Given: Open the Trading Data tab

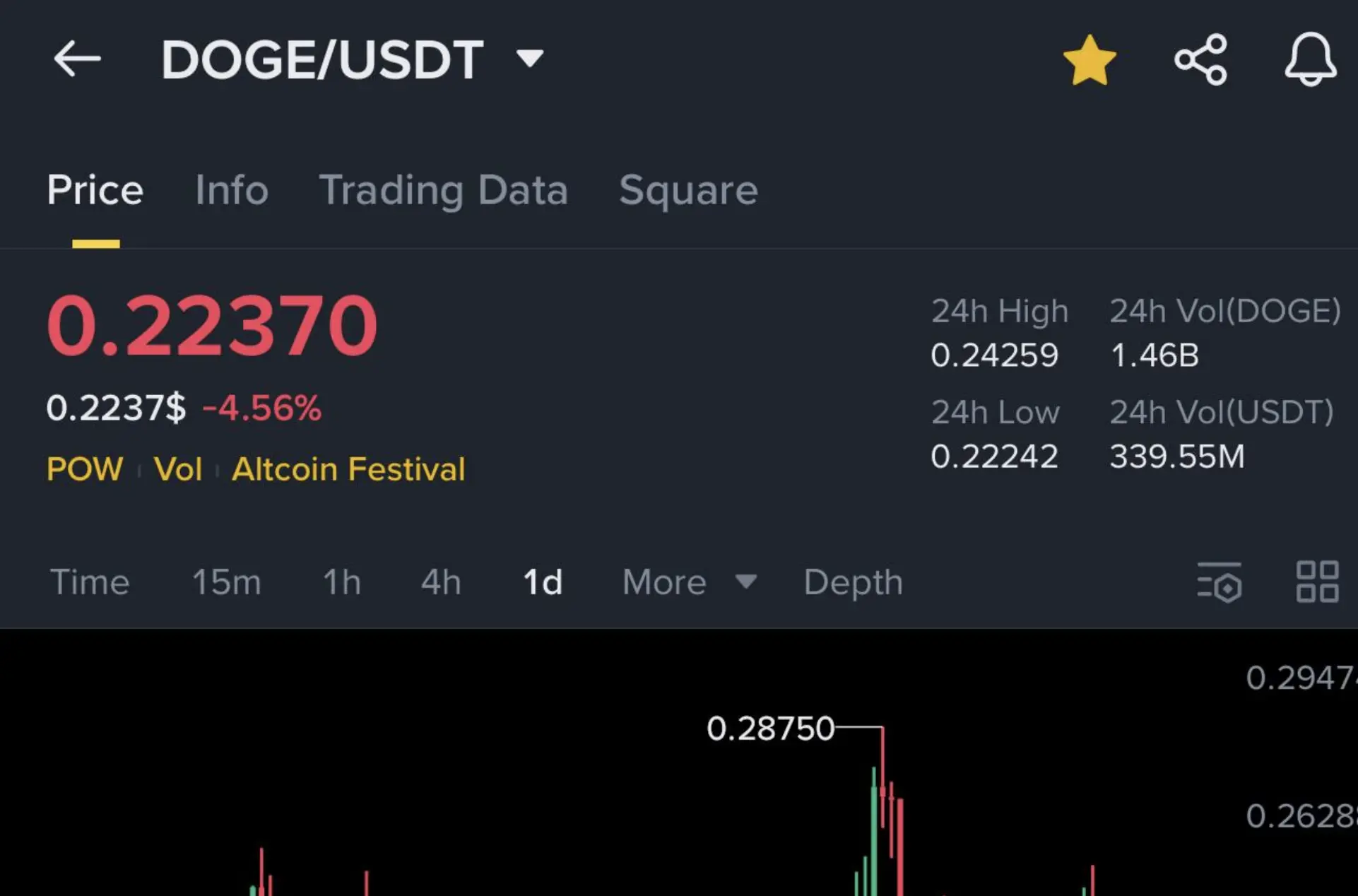Looking at the screenshot, I should coord(444,190).
